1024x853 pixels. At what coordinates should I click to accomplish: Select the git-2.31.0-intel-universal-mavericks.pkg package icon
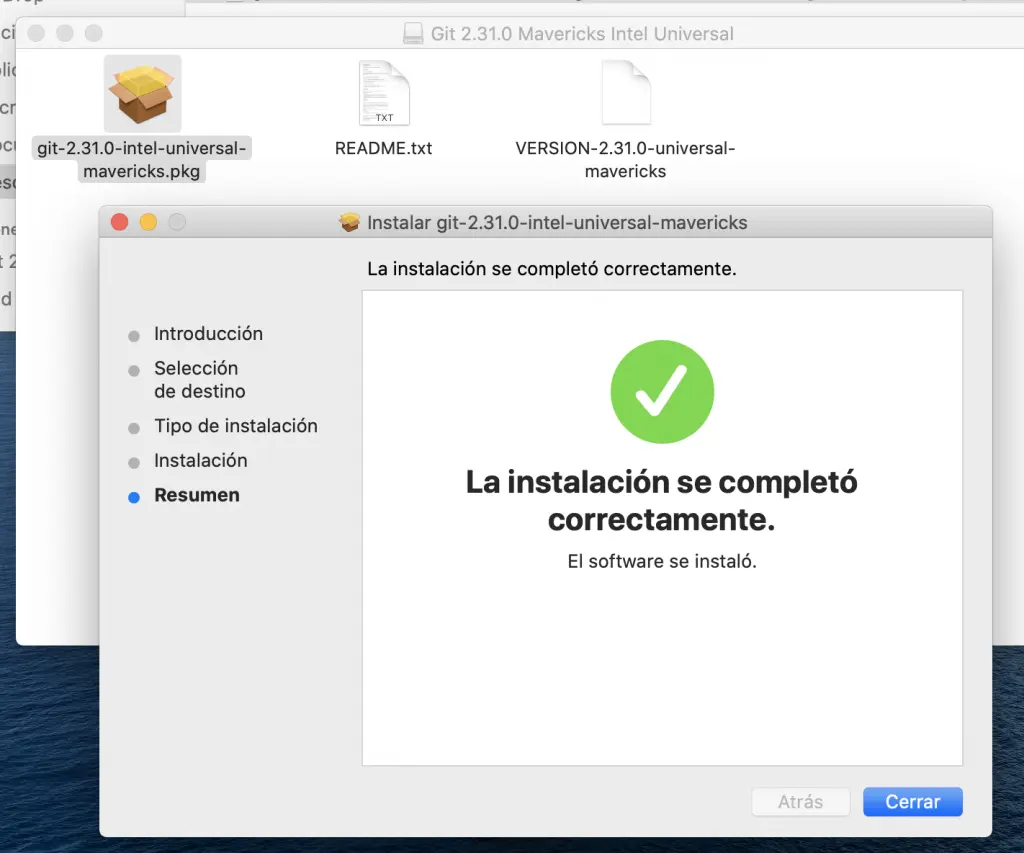[142, 93]
